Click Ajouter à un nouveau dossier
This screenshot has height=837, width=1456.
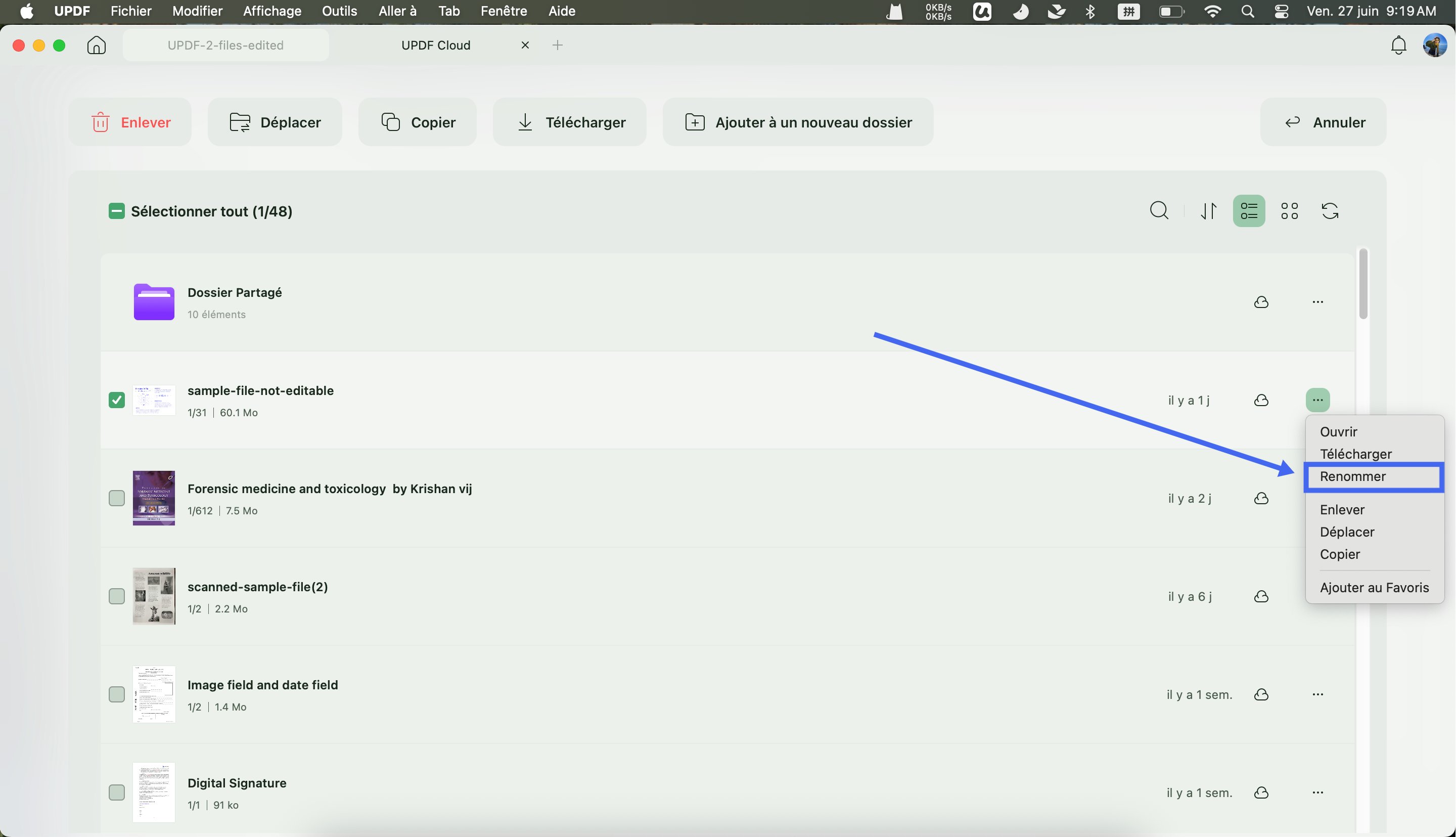[798, 122]
